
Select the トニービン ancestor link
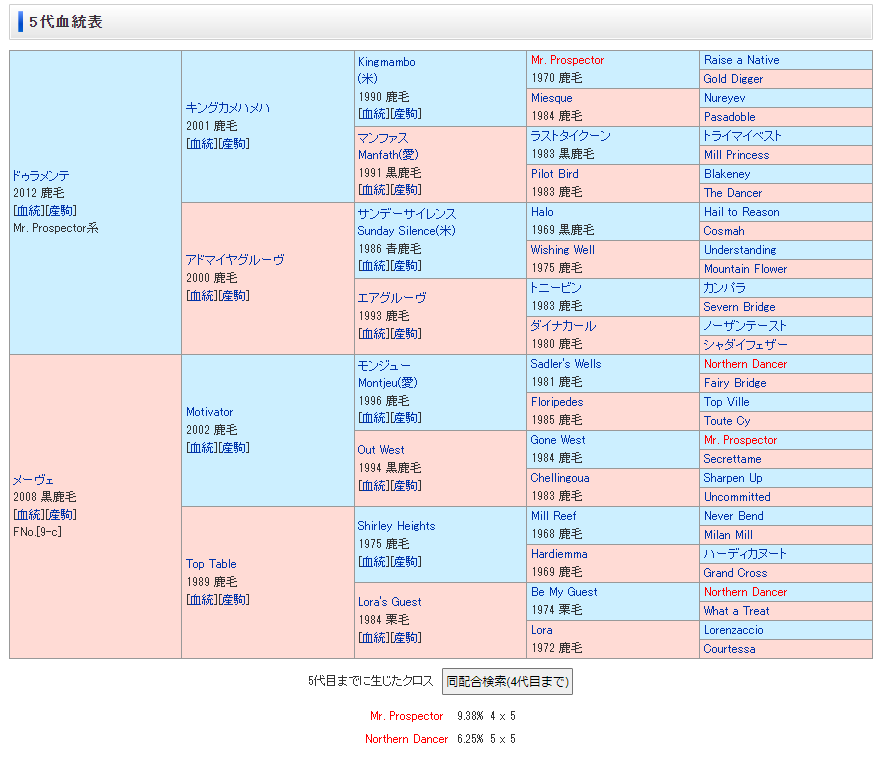[x=556, y=288]
